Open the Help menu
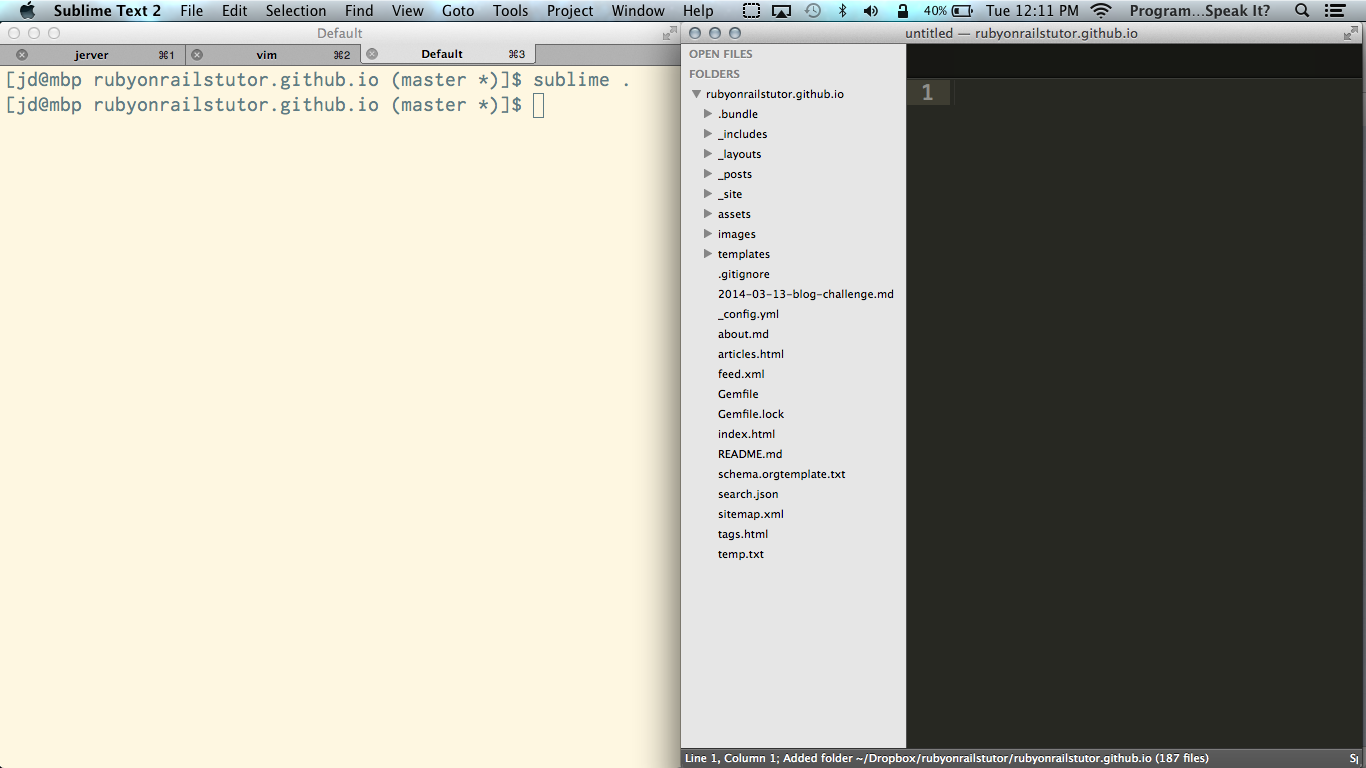1366x768 pixels. coord(698,11)
